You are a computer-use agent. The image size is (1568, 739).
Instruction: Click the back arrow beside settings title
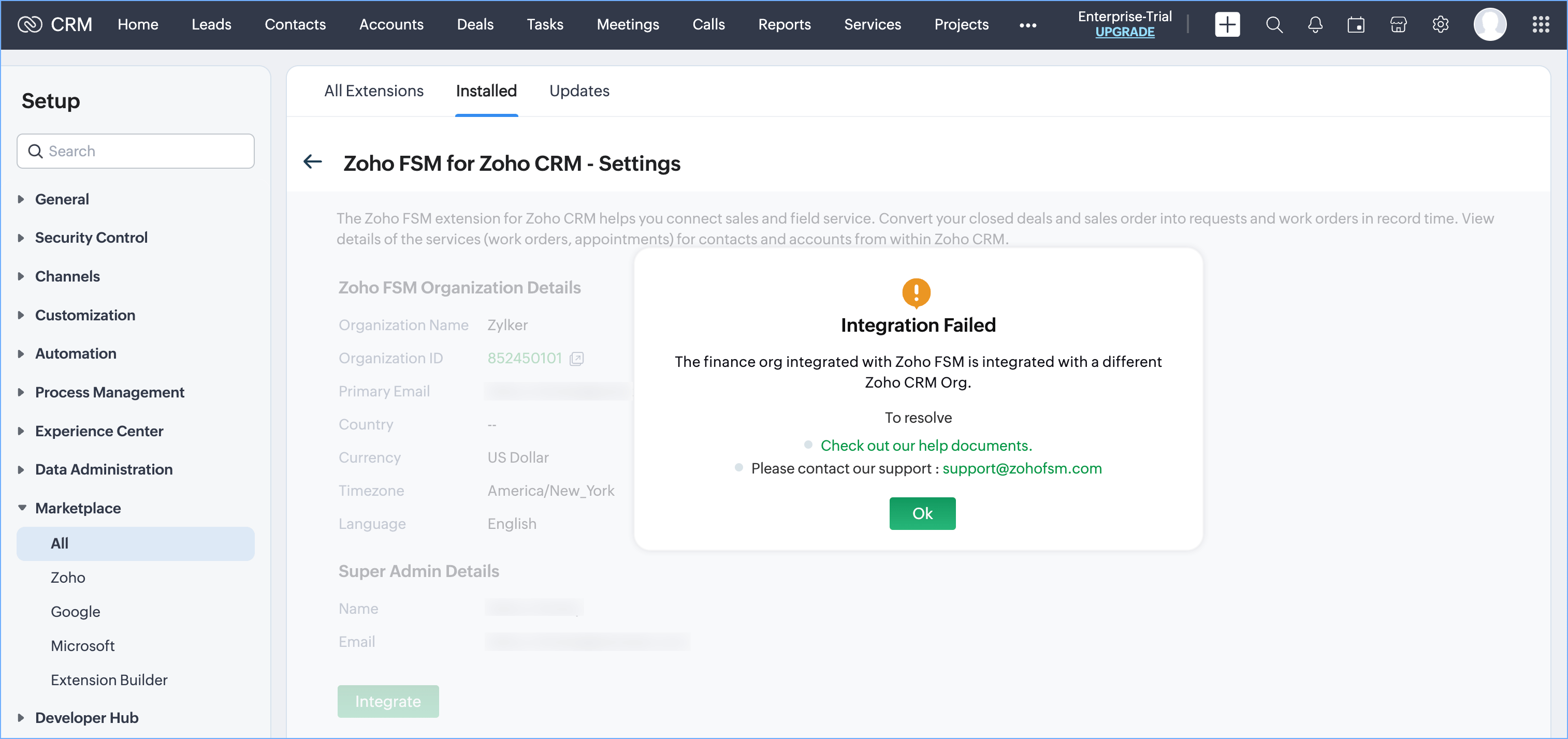pos(312,162)
